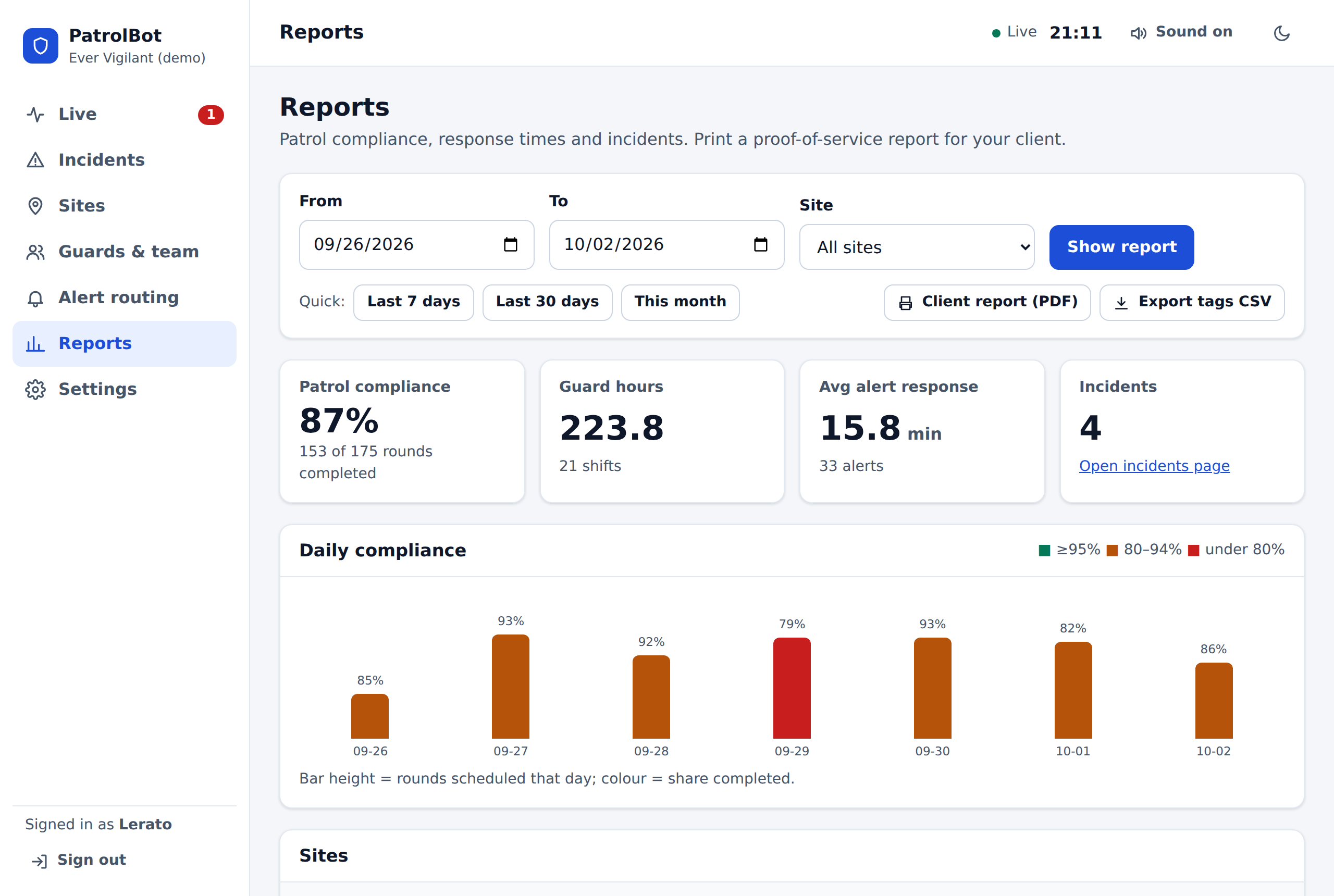Click the red Live badge showing 1
The image size is (1334, 896).
211,115
